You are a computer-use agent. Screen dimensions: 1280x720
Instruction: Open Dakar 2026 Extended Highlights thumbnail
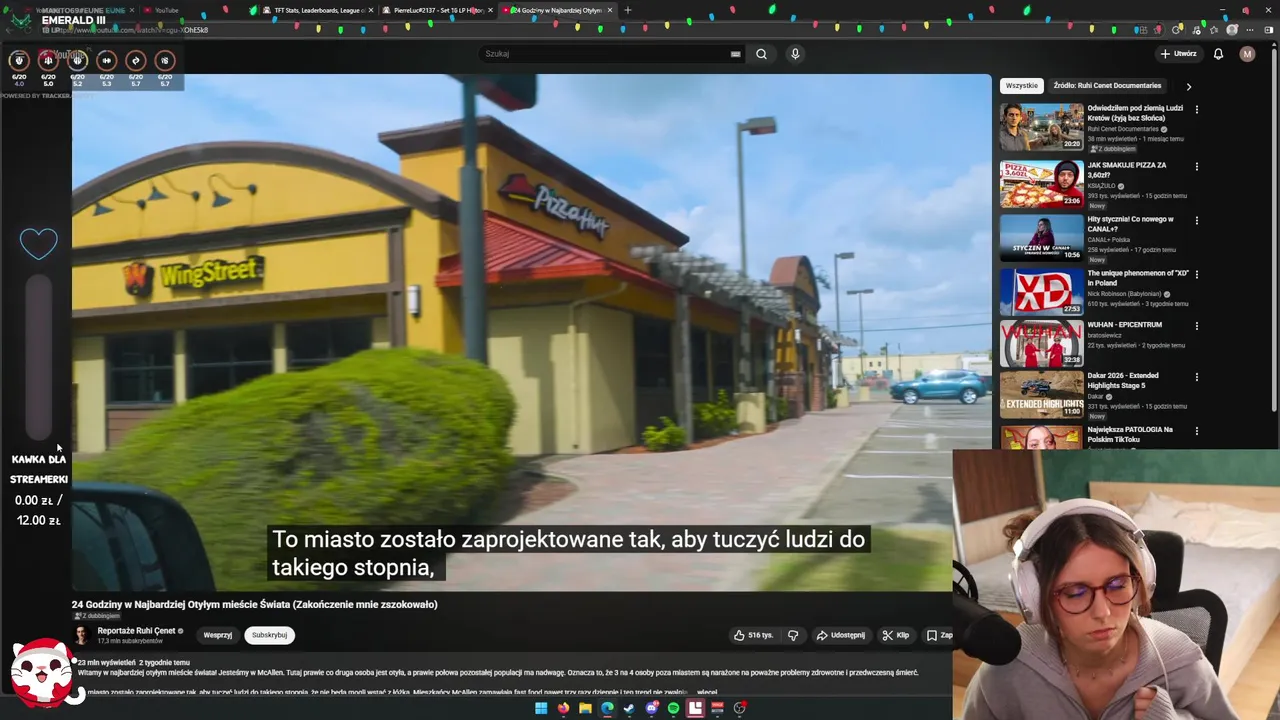click(1041, 395)
